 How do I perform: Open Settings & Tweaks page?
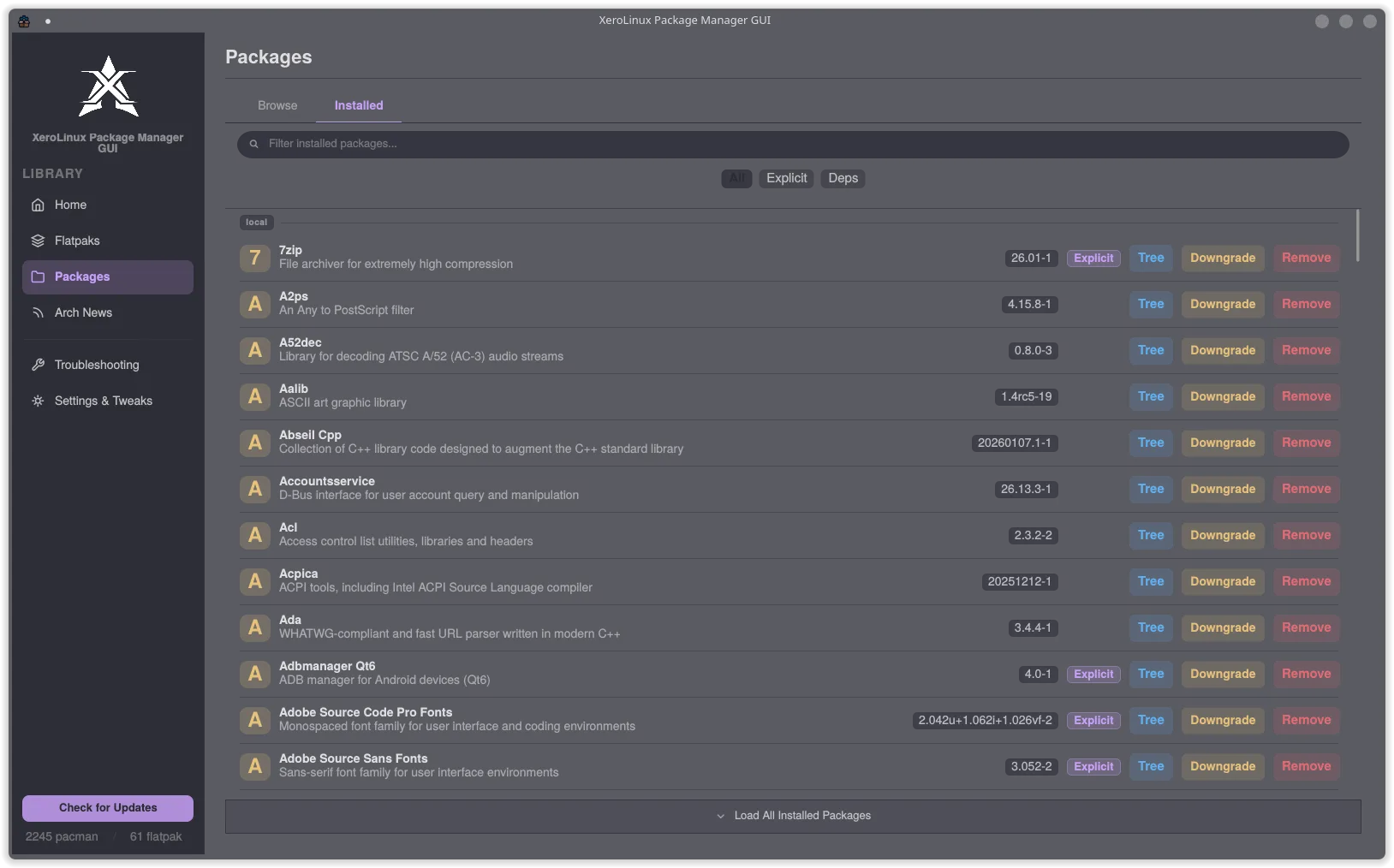[x=108, y=401]
